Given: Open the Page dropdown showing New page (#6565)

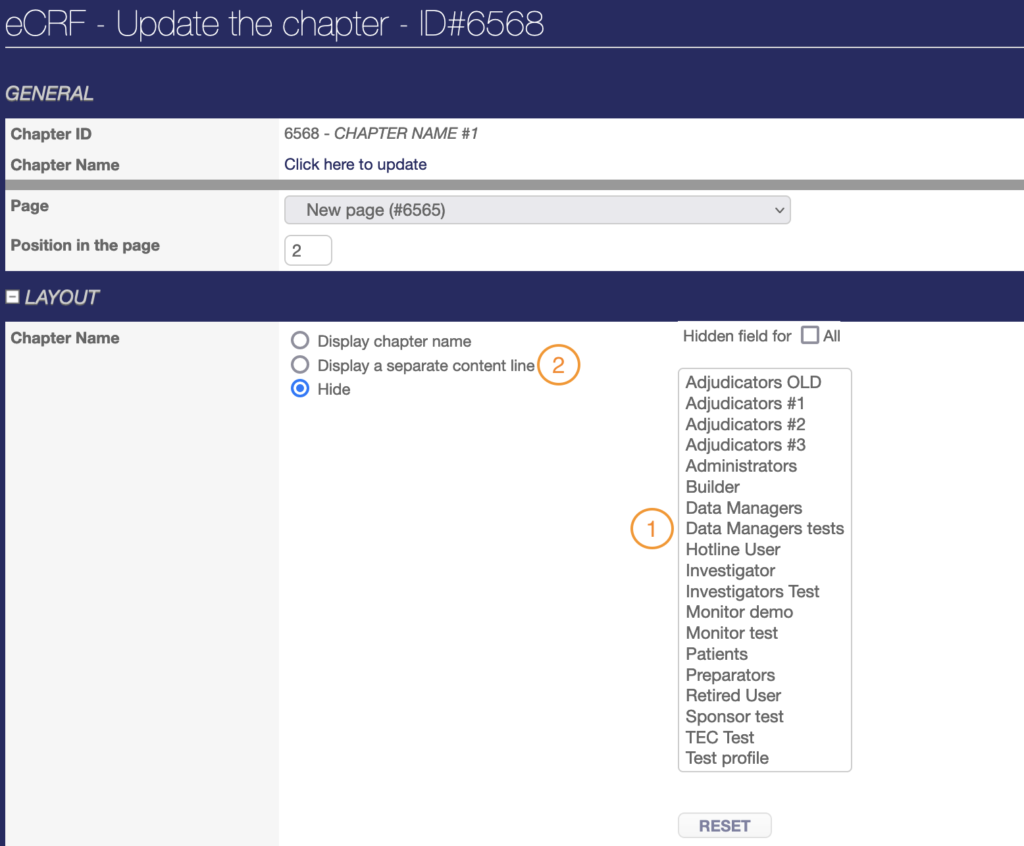Looking at the screenshot, I should (537, 210).
